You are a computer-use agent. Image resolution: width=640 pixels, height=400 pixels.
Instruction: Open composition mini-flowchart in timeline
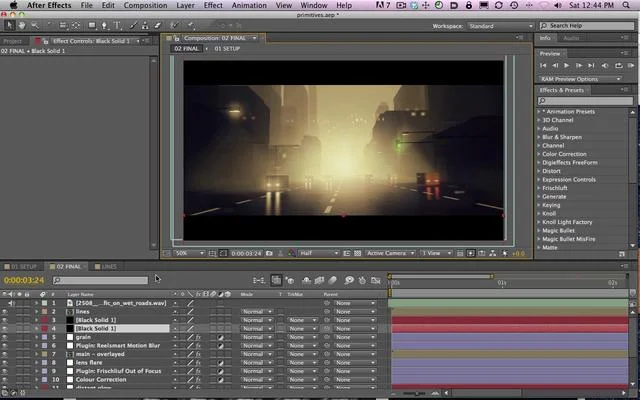(259, 280)
